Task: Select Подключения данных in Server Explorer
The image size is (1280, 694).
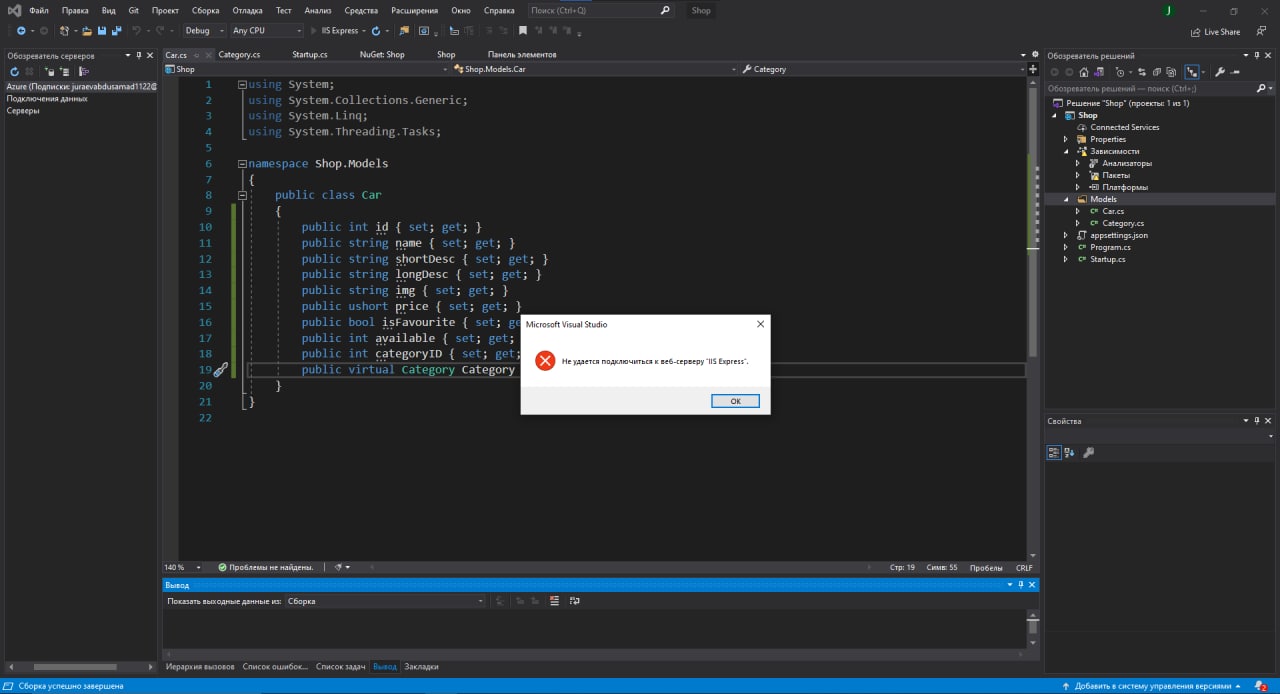Action: (47, 99)
